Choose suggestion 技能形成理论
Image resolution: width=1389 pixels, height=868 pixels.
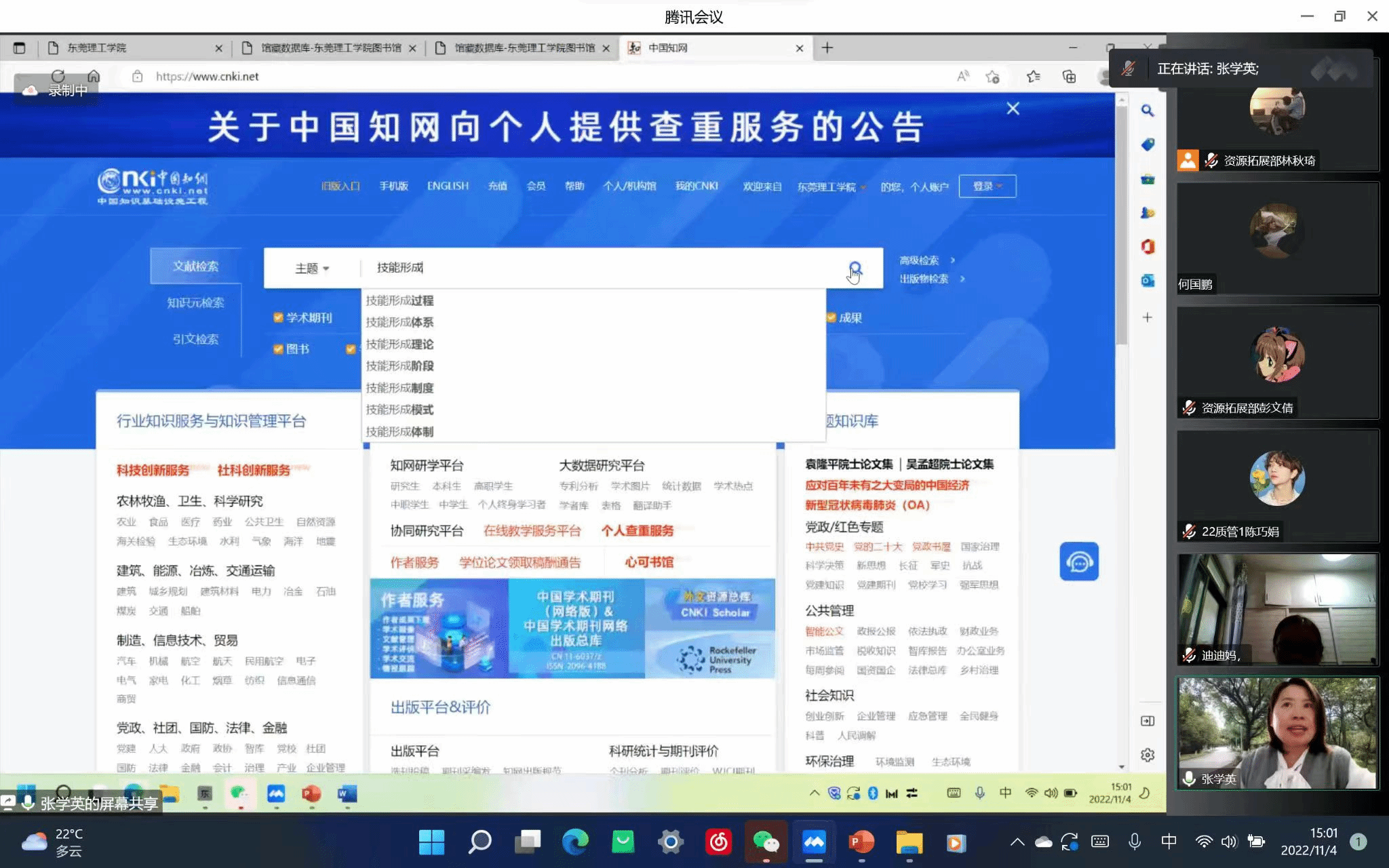pos(399,344)
